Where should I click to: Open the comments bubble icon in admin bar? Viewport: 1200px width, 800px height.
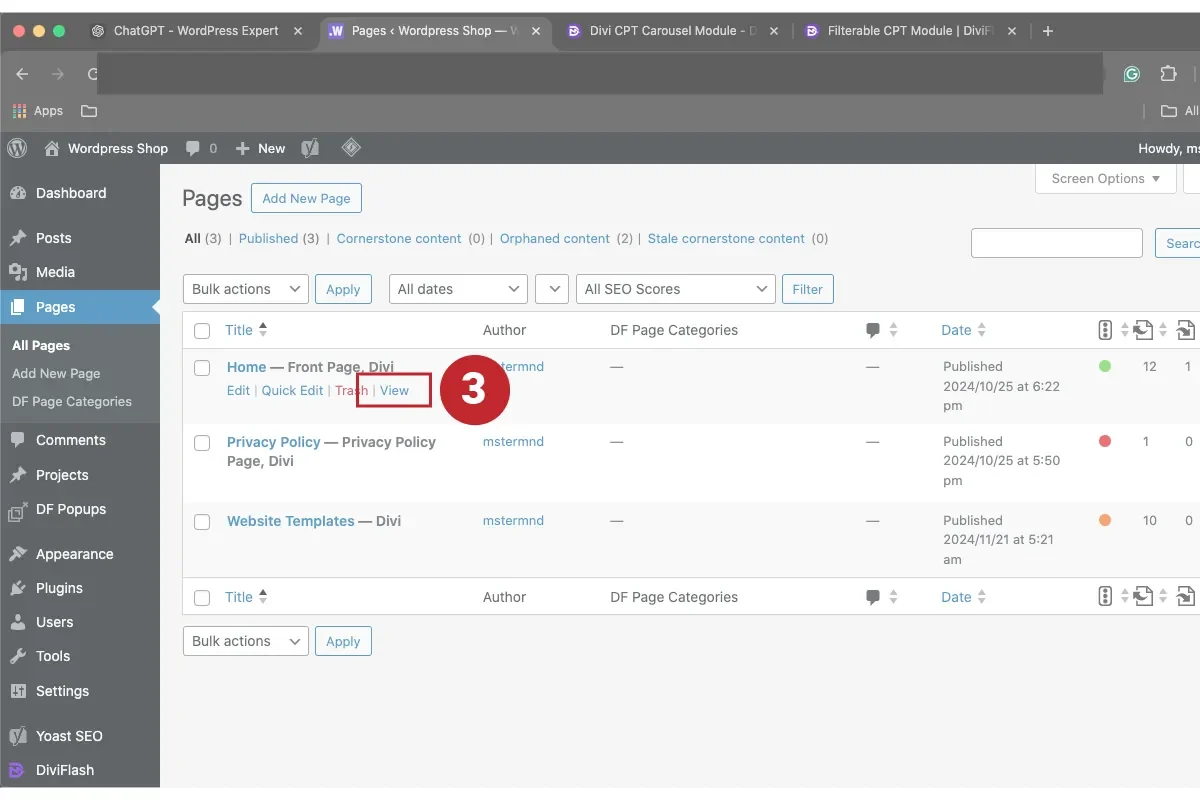(194, 148)
